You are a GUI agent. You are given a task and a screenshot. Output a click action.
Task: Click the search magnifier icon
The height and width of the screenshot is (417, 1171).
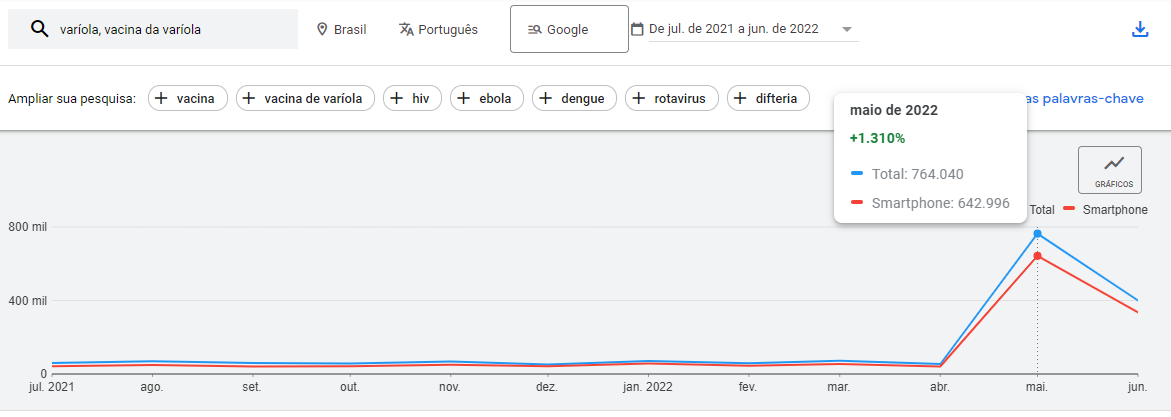[40, 29]
